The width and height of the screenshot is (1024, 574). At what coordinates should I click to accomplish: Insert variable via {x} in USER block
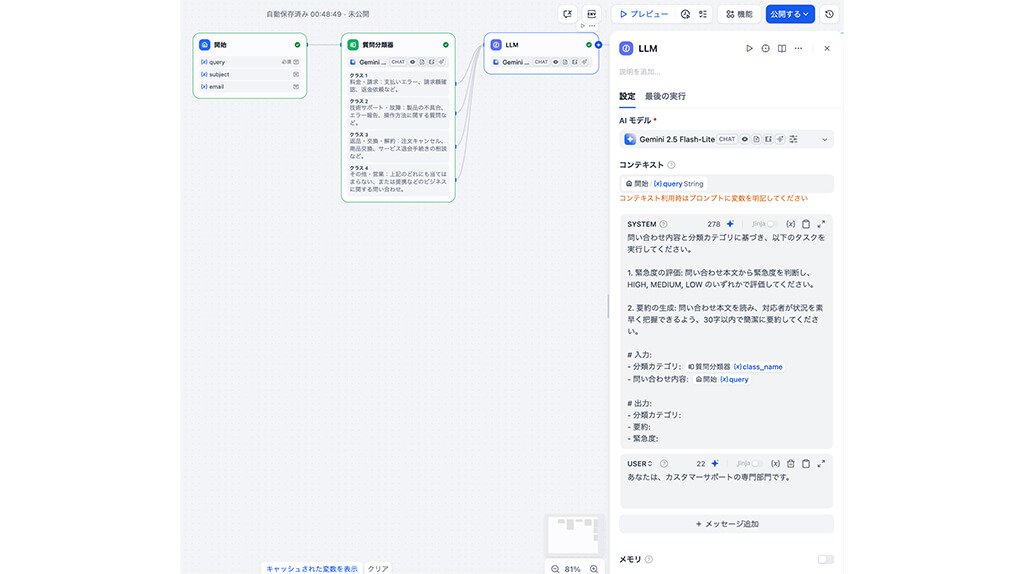tap(775, 464)
